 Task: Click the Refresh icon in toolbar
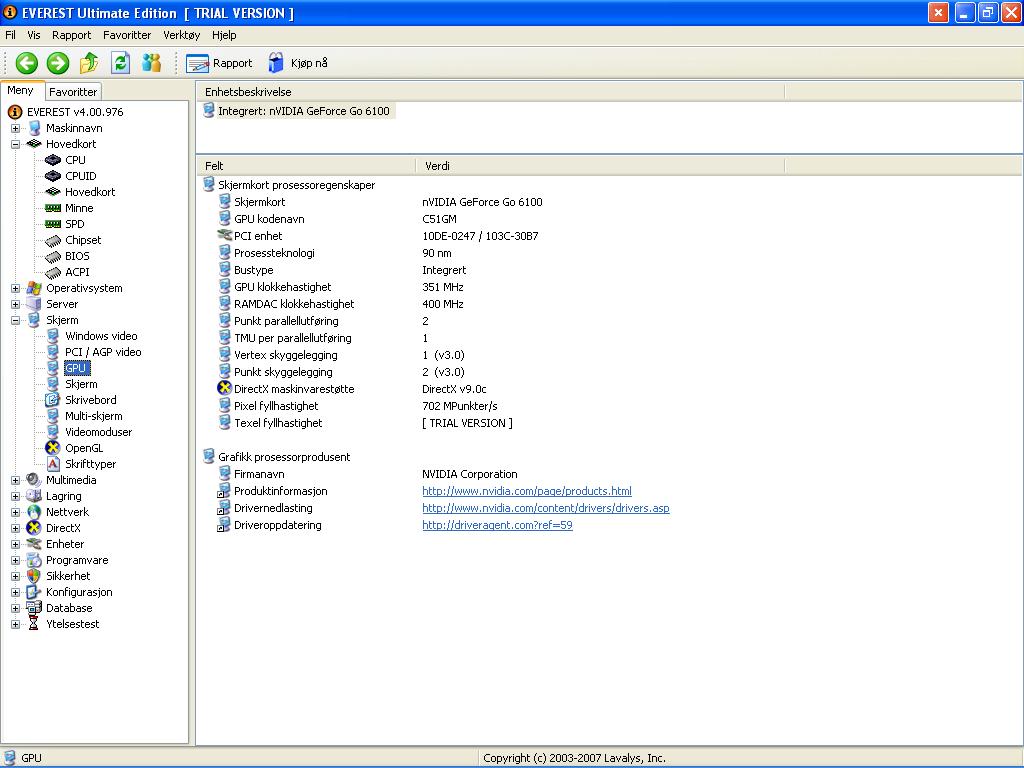pos(120,63)
